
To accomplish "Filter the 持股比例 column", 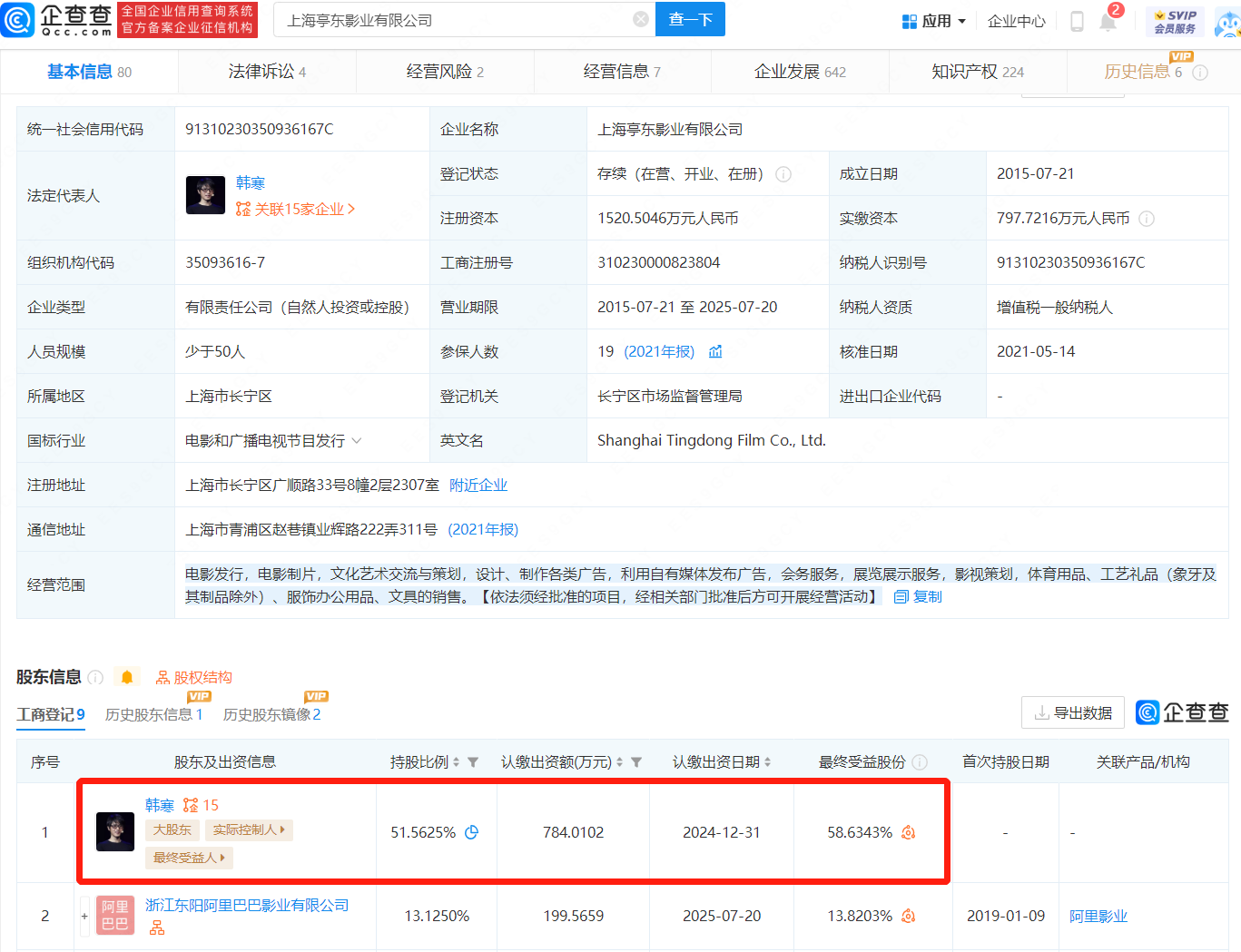I will click(x=473, y=762).
